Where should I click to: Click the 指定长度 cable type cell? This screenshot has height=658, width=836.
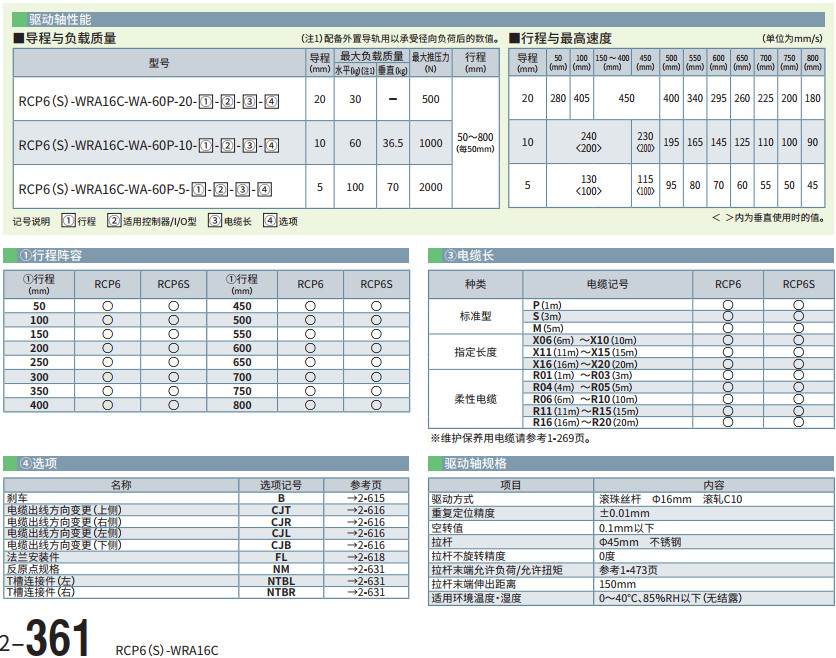476,352
